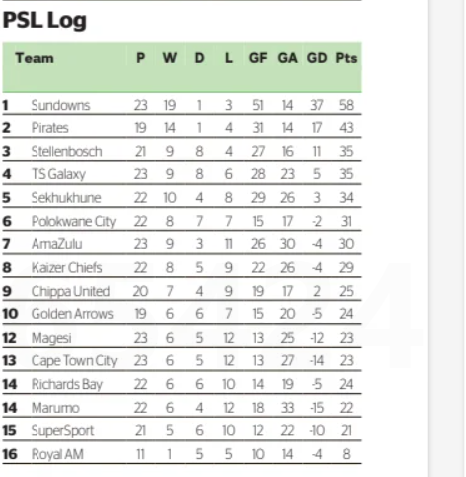Click on Stellenbosch in the table
This screenshot has width=466, height=477.
[67, 152]
